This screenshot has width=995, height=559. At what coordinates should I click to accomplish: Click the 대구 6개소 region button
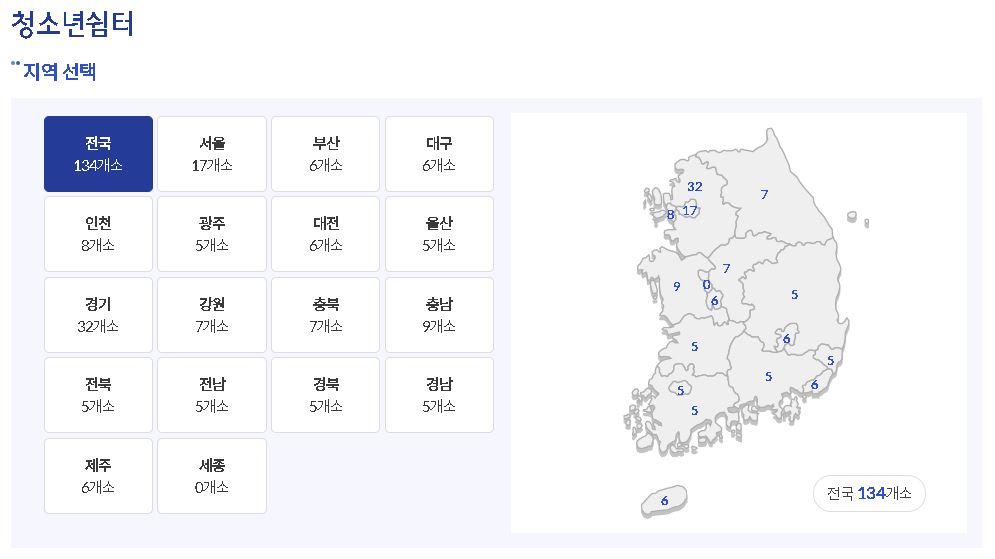[439, 154]
